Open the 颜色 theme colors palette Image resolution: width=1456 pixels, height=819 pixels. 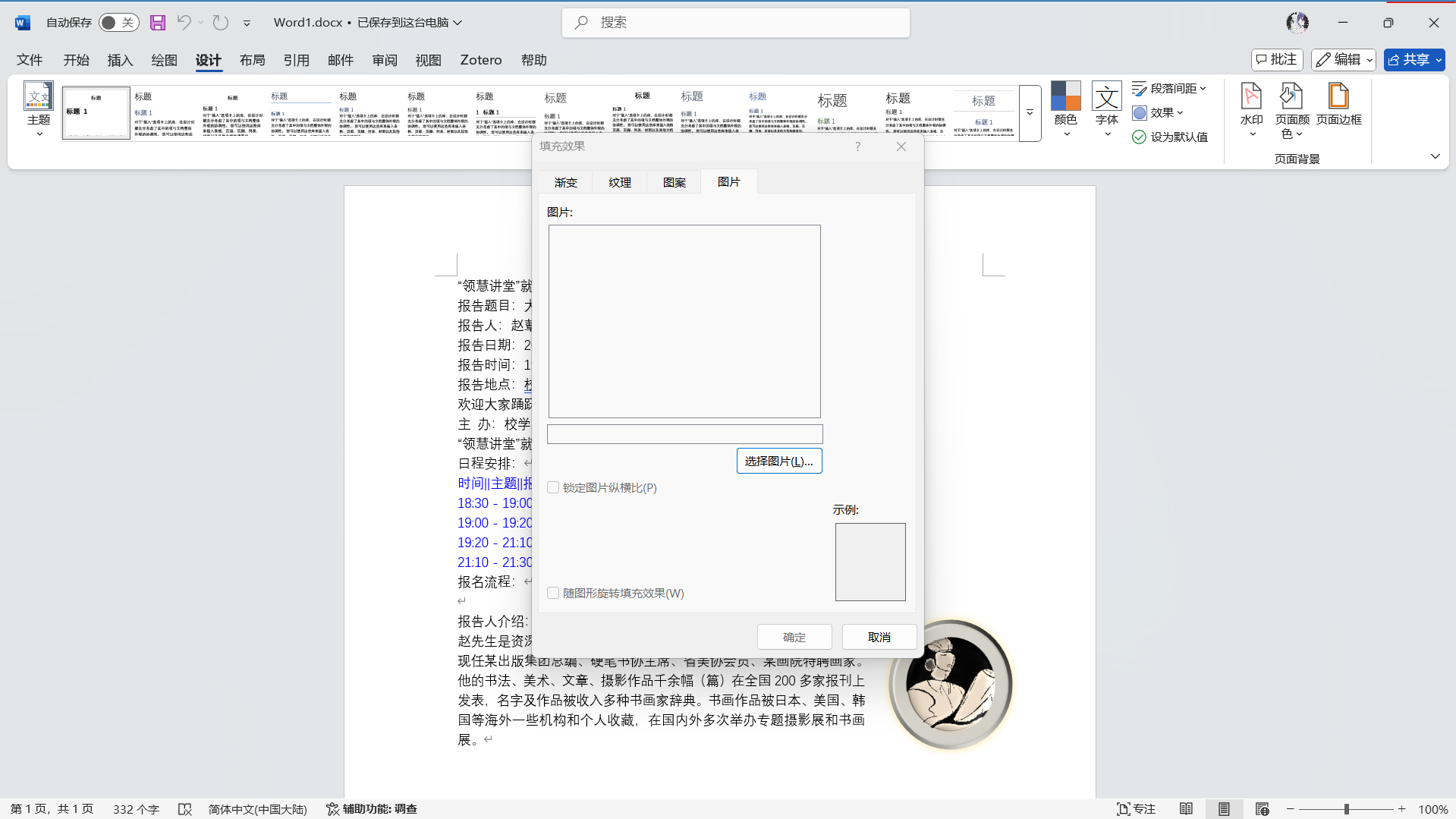(1065, 110)
